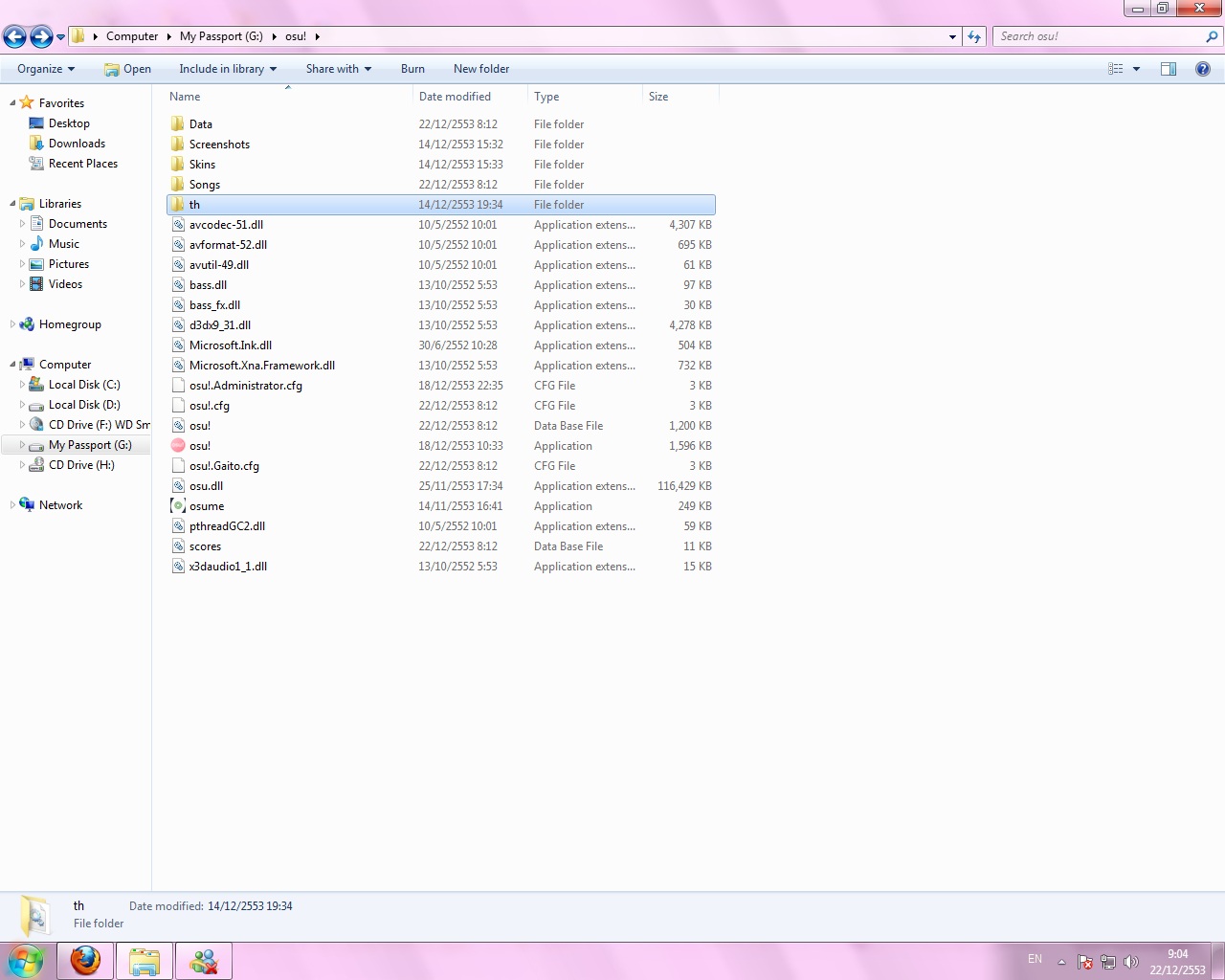The height and width of the screenshot is (980, 1225).
Task: Refresh the osu! folder view
Action: click(x=974, y=36)
